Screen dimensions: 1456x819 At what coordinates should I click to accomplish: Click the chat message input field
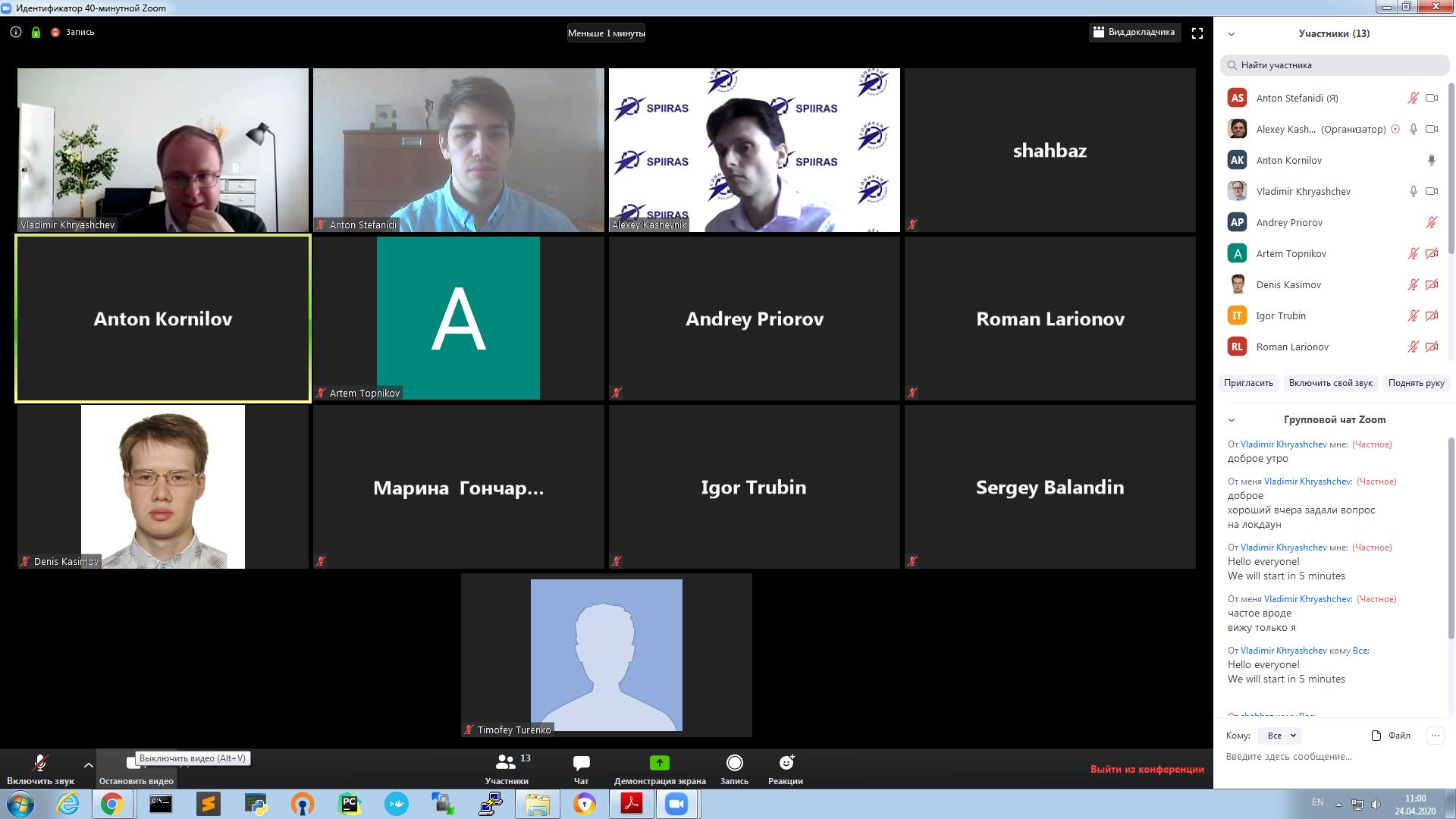click(x=1331, y=757)
